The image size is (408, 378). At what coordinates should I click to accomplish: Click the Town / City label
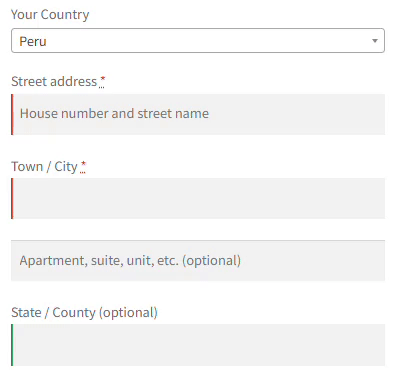[x=44, y=166]
